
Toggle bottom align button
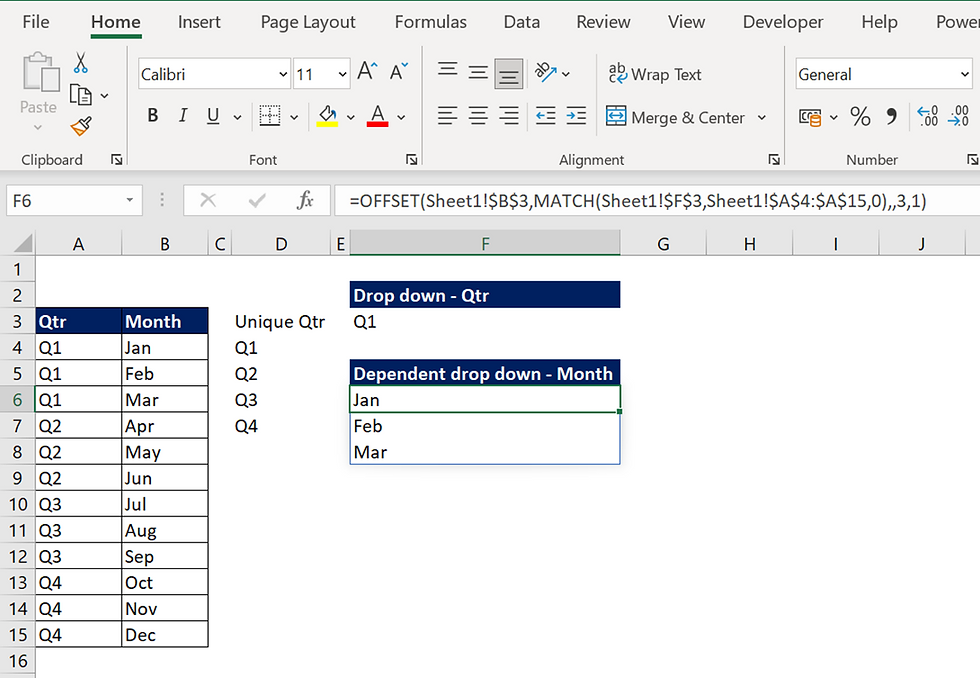509,74
